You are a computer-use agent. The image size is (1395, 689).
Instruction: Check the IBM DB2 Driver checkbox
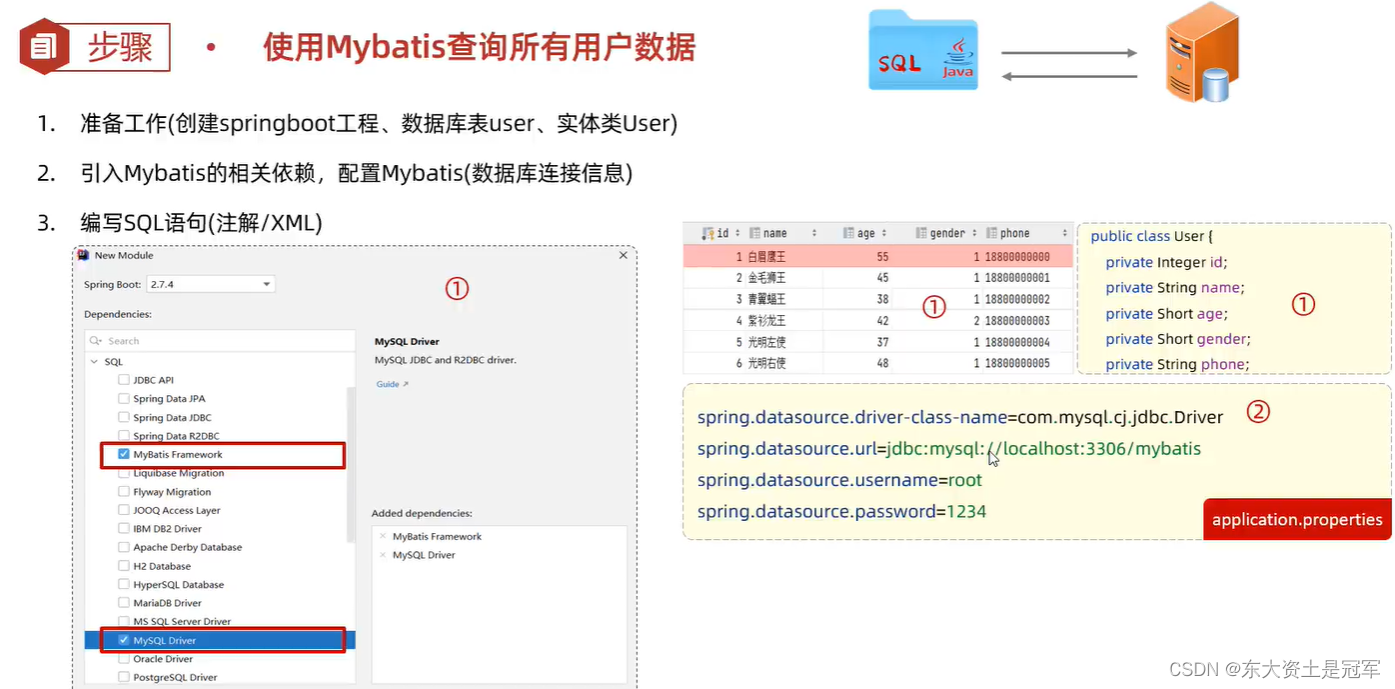point(124,528)
